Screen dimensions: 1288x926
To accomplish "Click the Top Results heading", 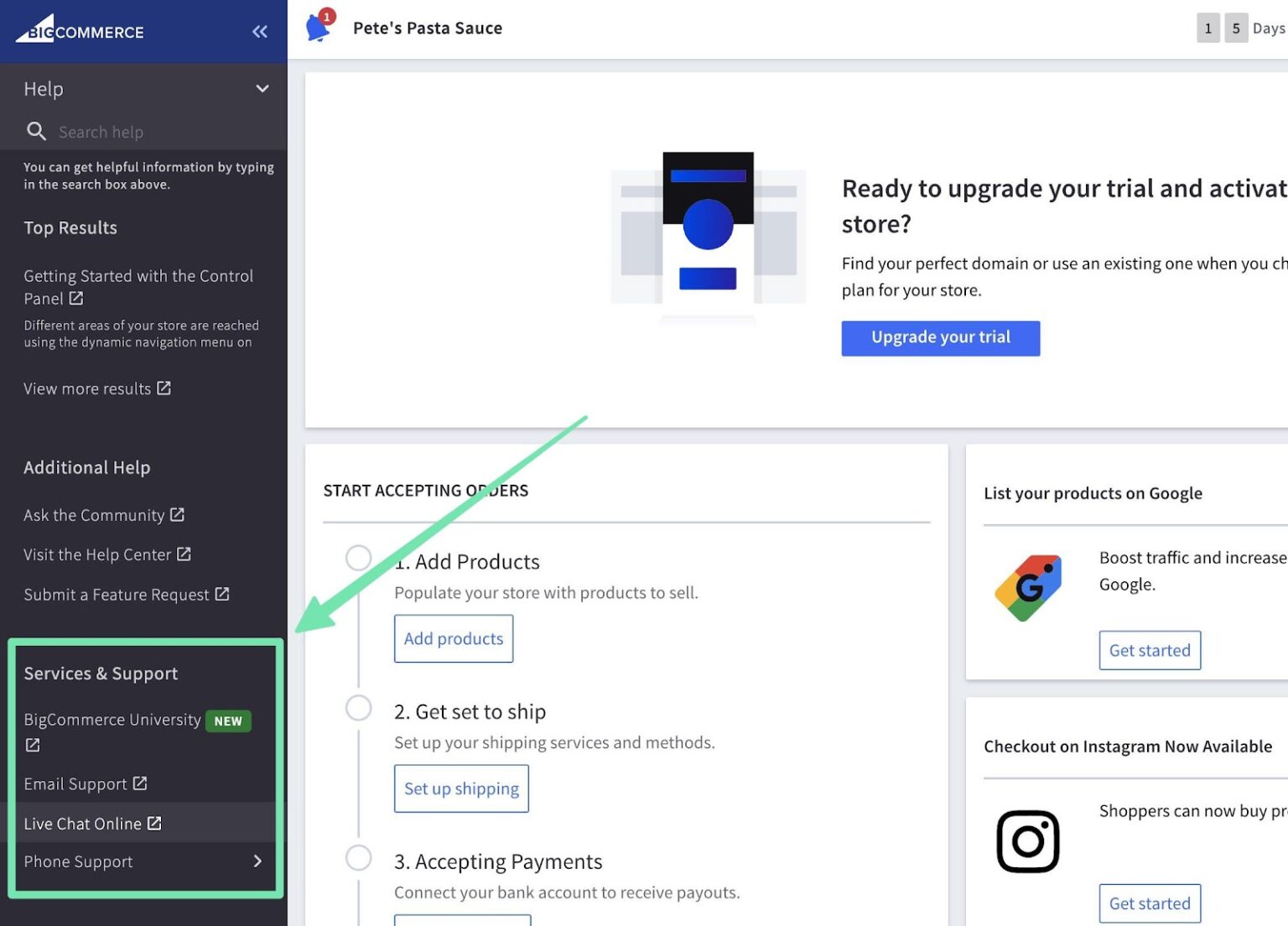I will click(x=70, y=228).
